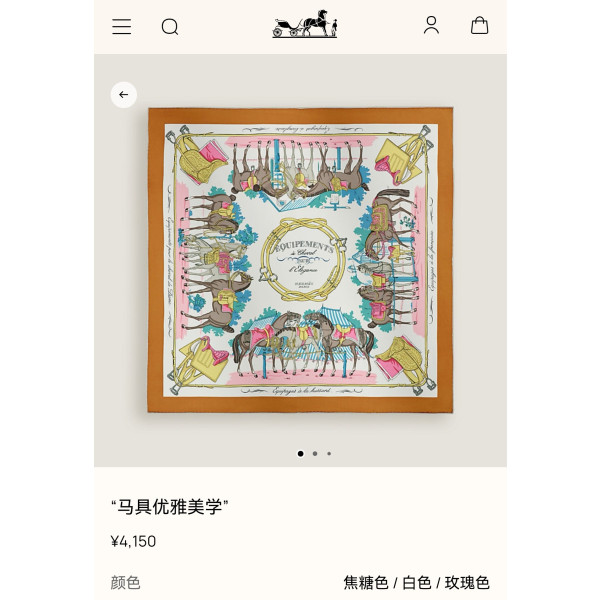
Task: Open the hamburger navigation menu
Action: (122, 27)
